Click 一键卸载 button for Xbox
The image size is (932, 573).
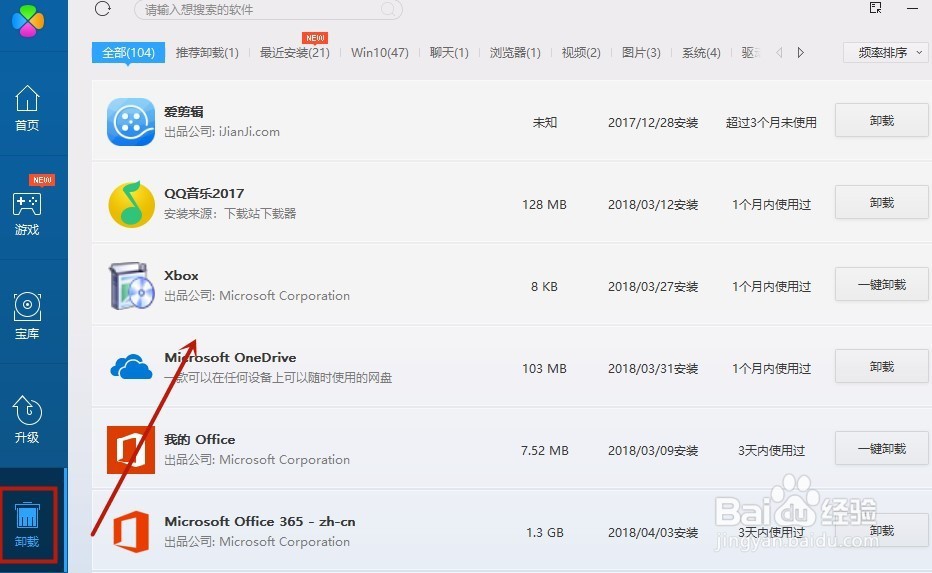(881, 285)
